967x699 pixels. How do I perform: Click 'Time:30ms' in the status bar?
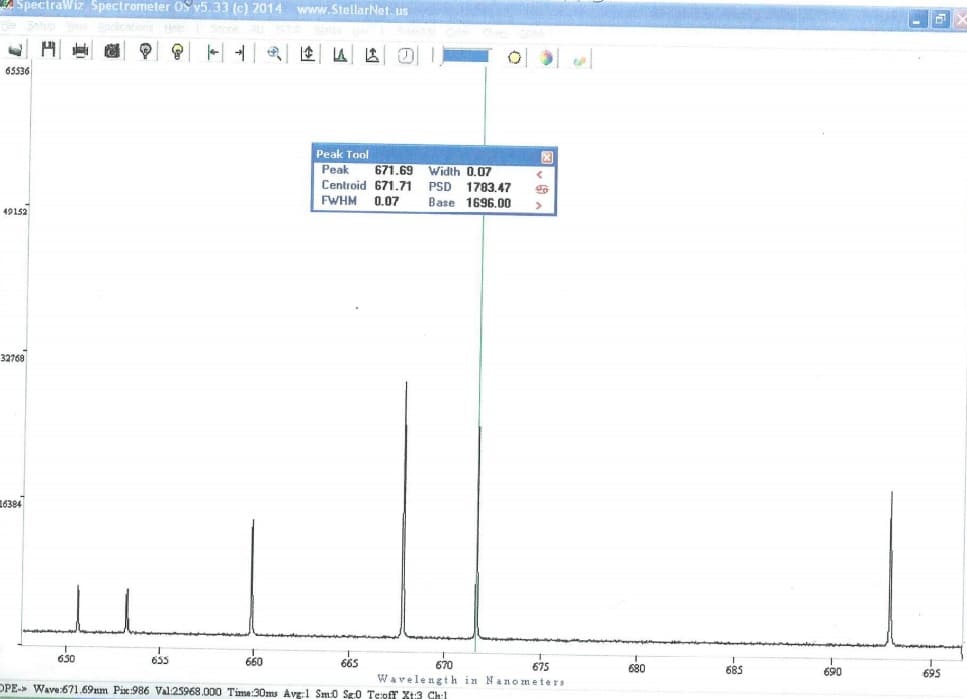click(x=252, y=693)
